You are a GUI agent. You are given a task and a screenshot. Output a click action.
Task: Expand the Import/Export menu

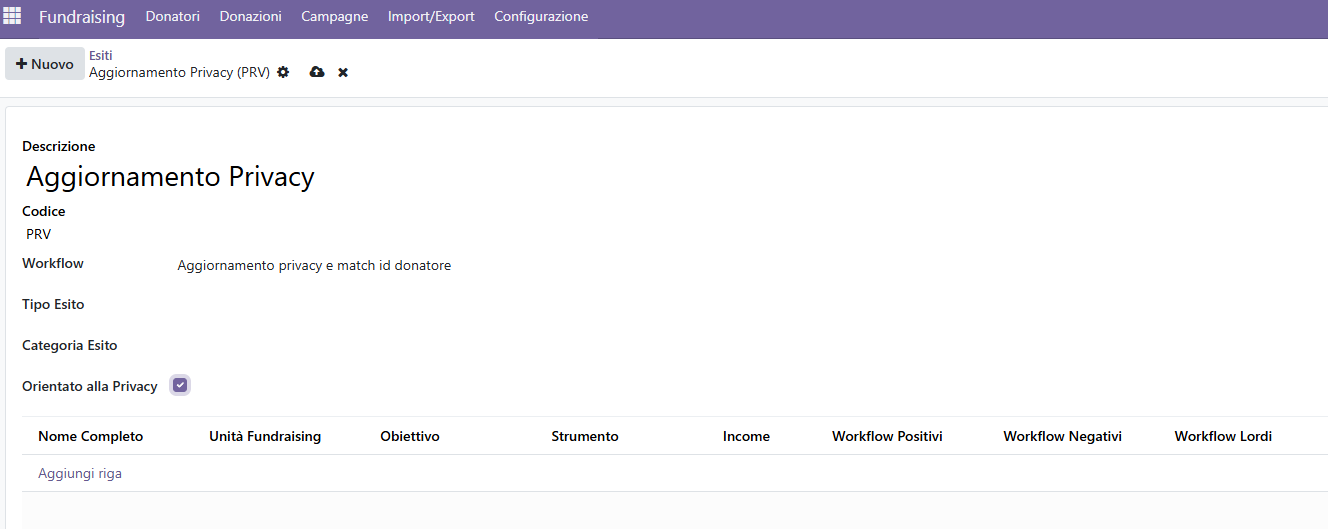point(431,17)
